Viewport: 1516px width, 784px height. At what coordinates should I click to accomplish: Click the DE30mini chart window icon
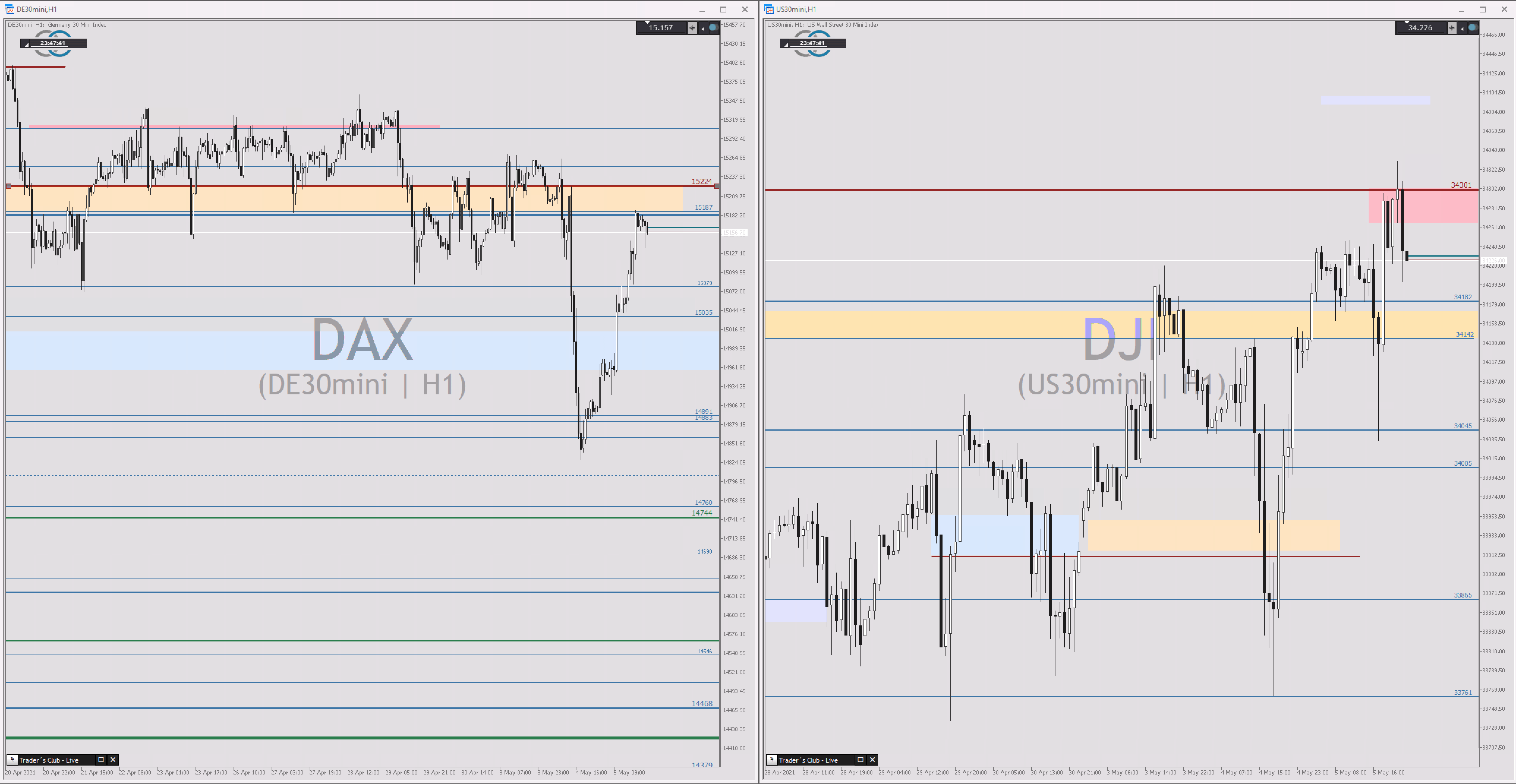point(10,9)
